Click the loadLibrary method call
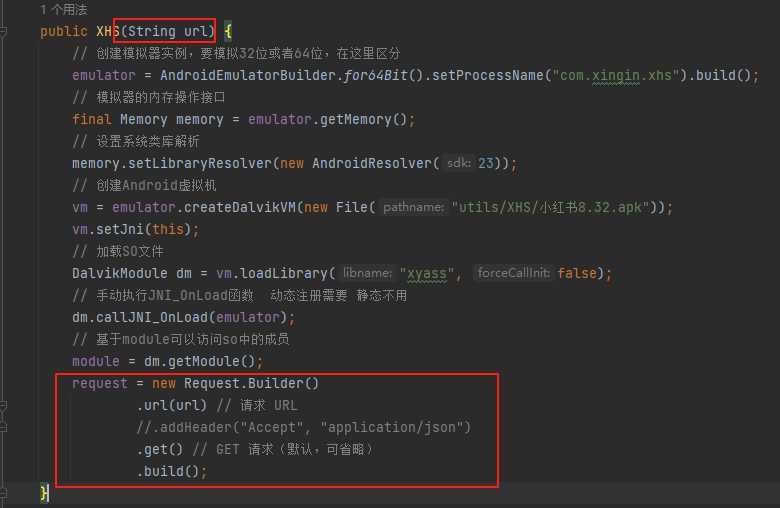The image size is (780, 508). [x=284, y=274]
